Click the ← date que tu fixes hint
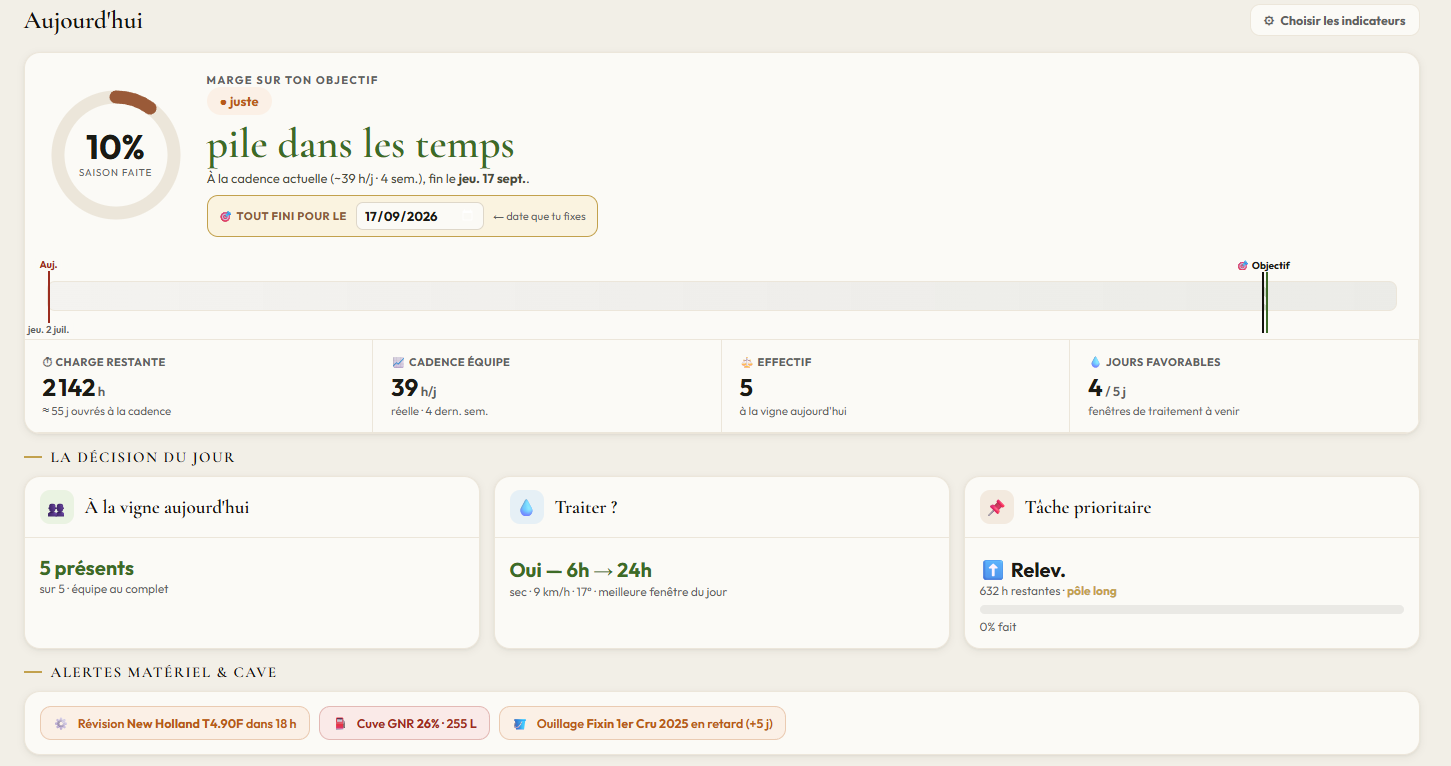Viewport: 1451px width, 766px height. pyautogui.click(x=539, y=216)
